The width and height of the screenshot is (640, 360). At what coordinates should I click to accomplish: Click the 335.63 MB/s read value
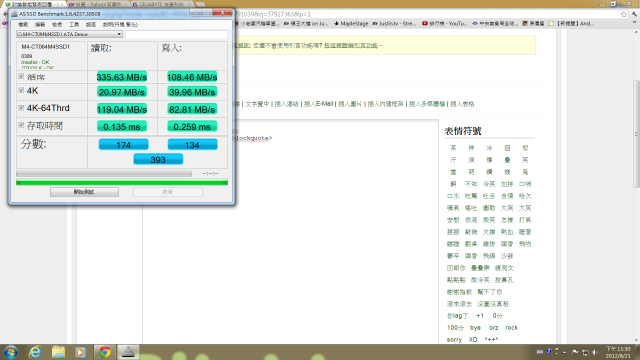coord(122,77)
